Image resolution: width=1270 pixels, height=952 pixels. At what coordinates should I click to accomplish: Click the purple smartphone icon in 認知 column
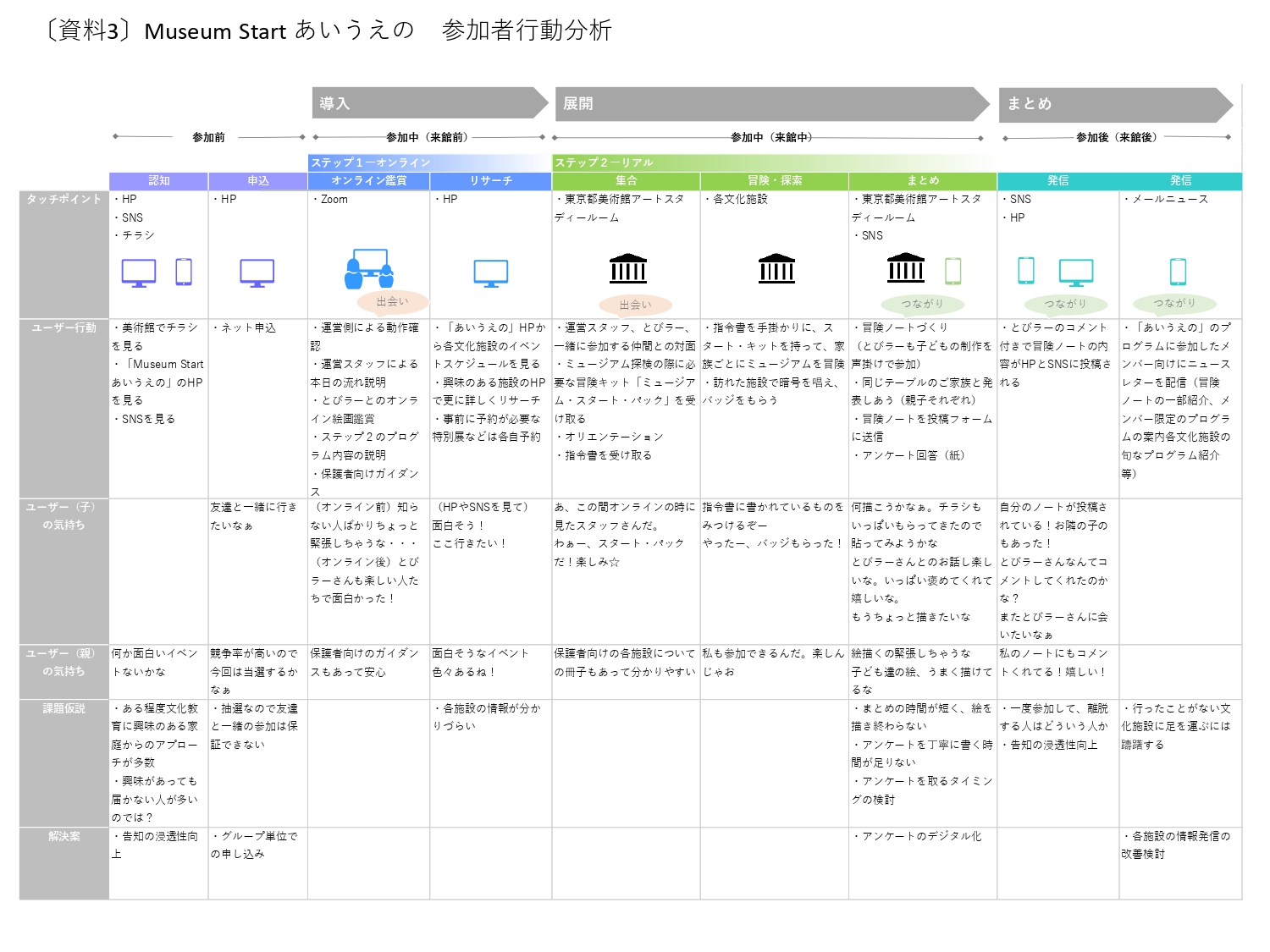[184, 272]
